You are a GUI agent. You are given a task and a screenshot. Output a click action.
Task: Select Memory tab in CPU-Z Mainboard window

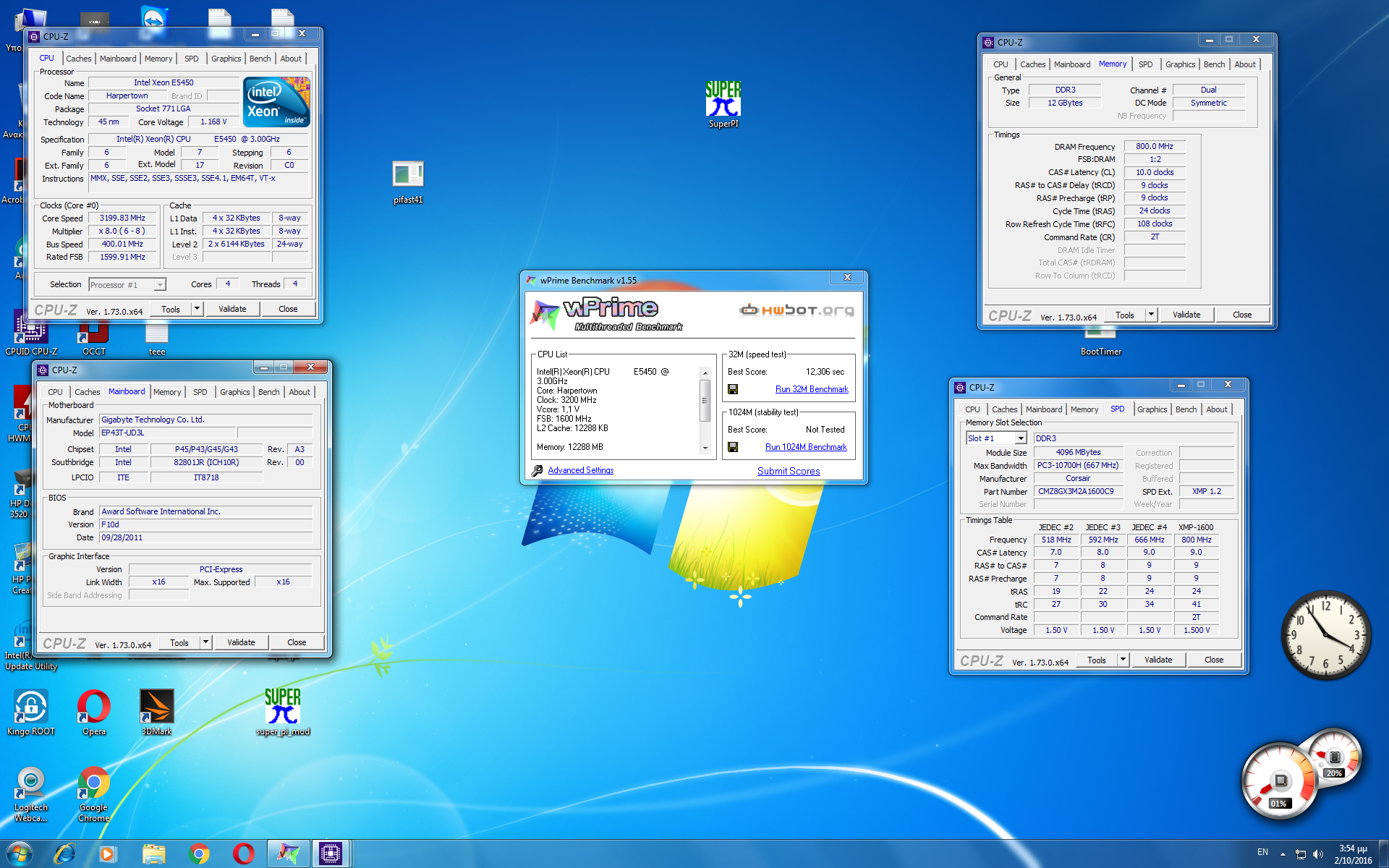(x=166, y=392)
